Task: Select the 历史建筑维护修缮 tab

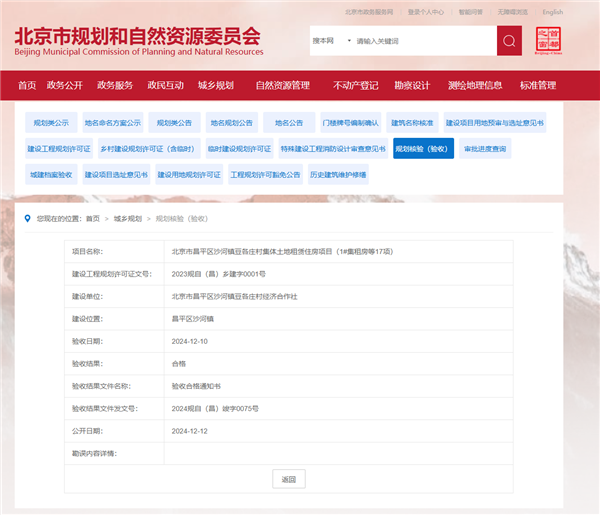Action: click(x=338, y=174)
